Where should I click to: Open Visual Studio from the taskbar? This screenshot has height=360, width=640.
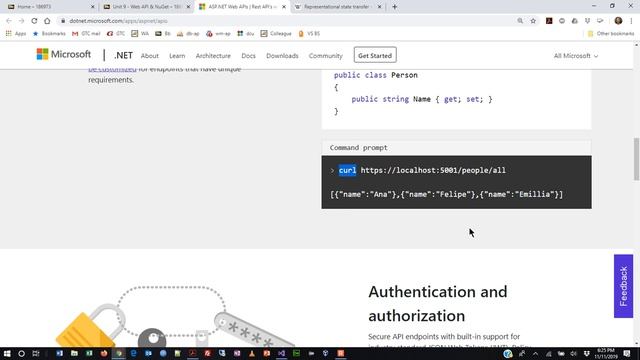pos(281,353)
